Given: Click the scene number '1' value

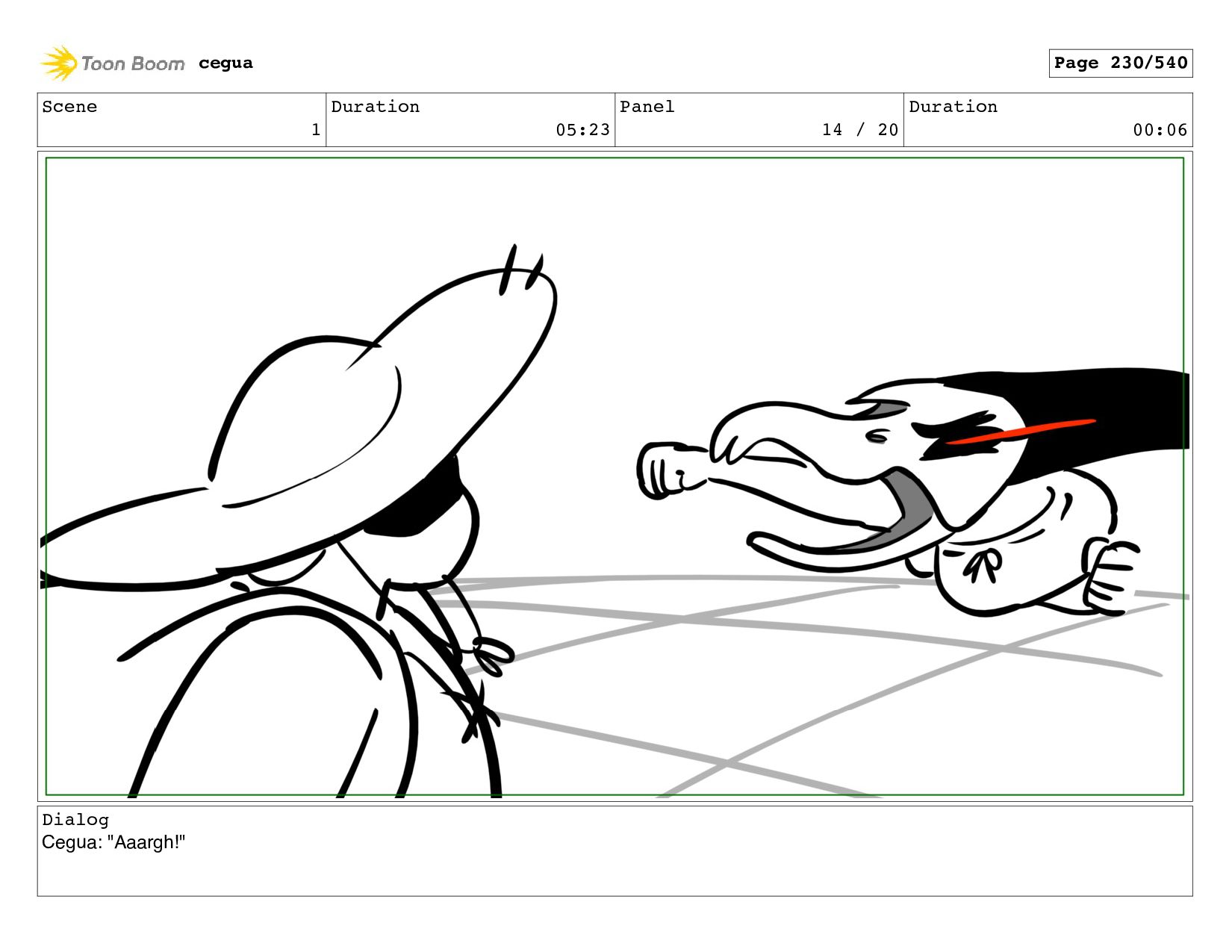Looking at the screenshot, I should coord(316,130).
